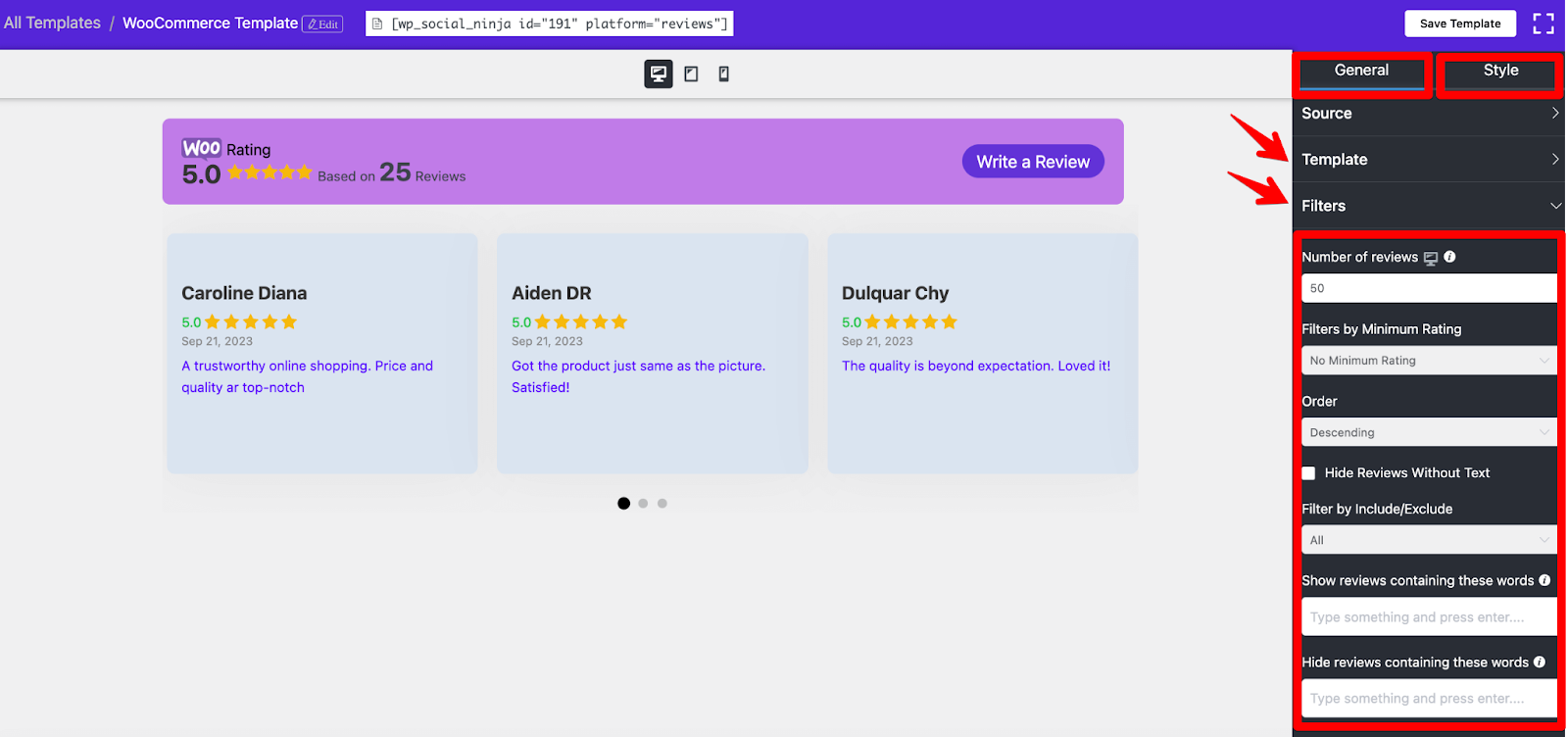Click the Save Template button
The width and height of the screenshot is (1568, 737).
(x=1460, y=24)
